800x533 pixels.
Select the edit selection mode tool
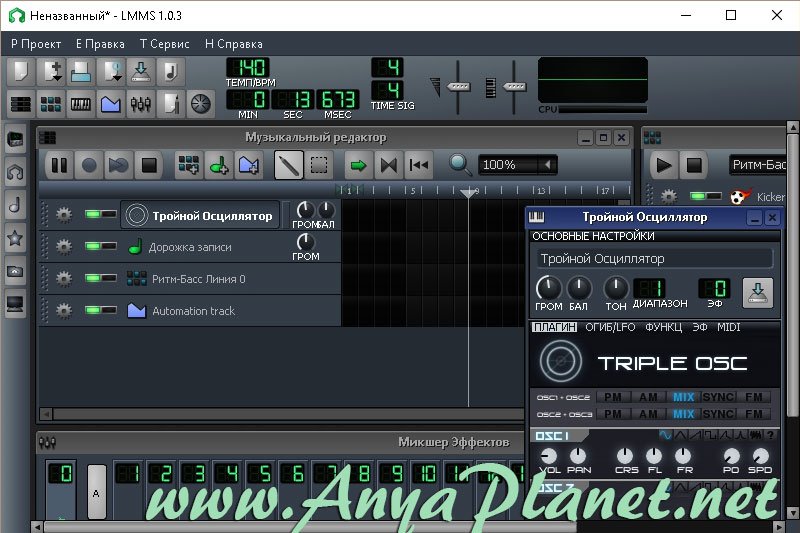point(319,165)
